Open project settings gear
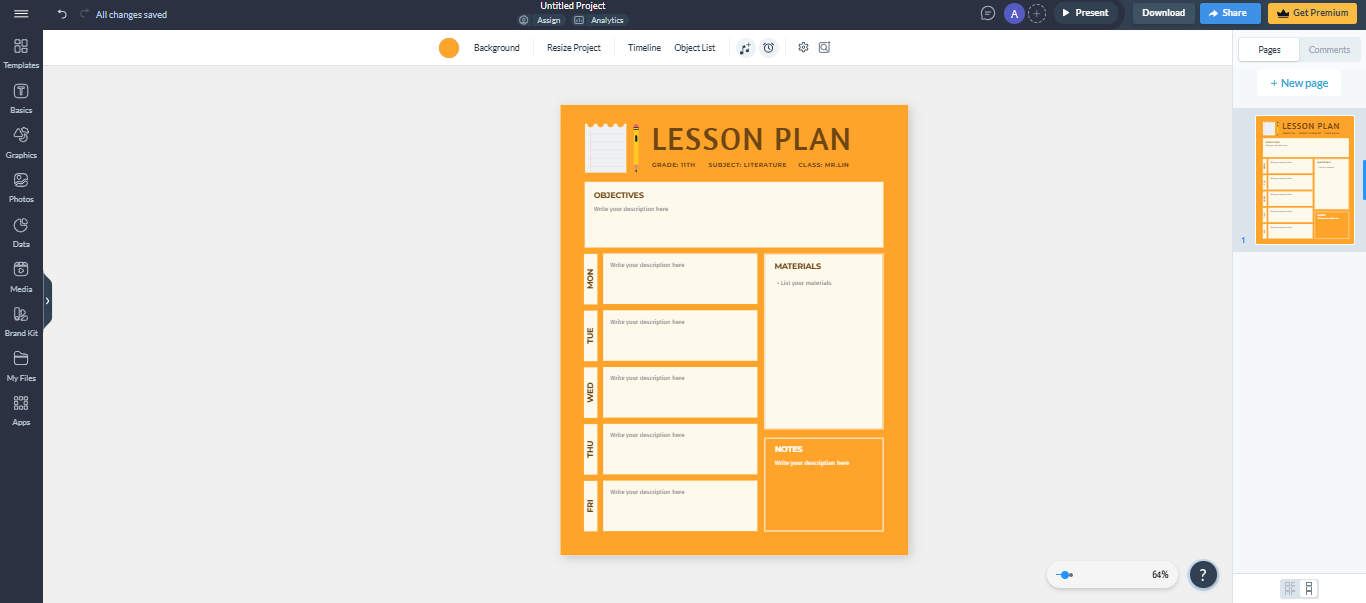 click(x=803, y=47)
